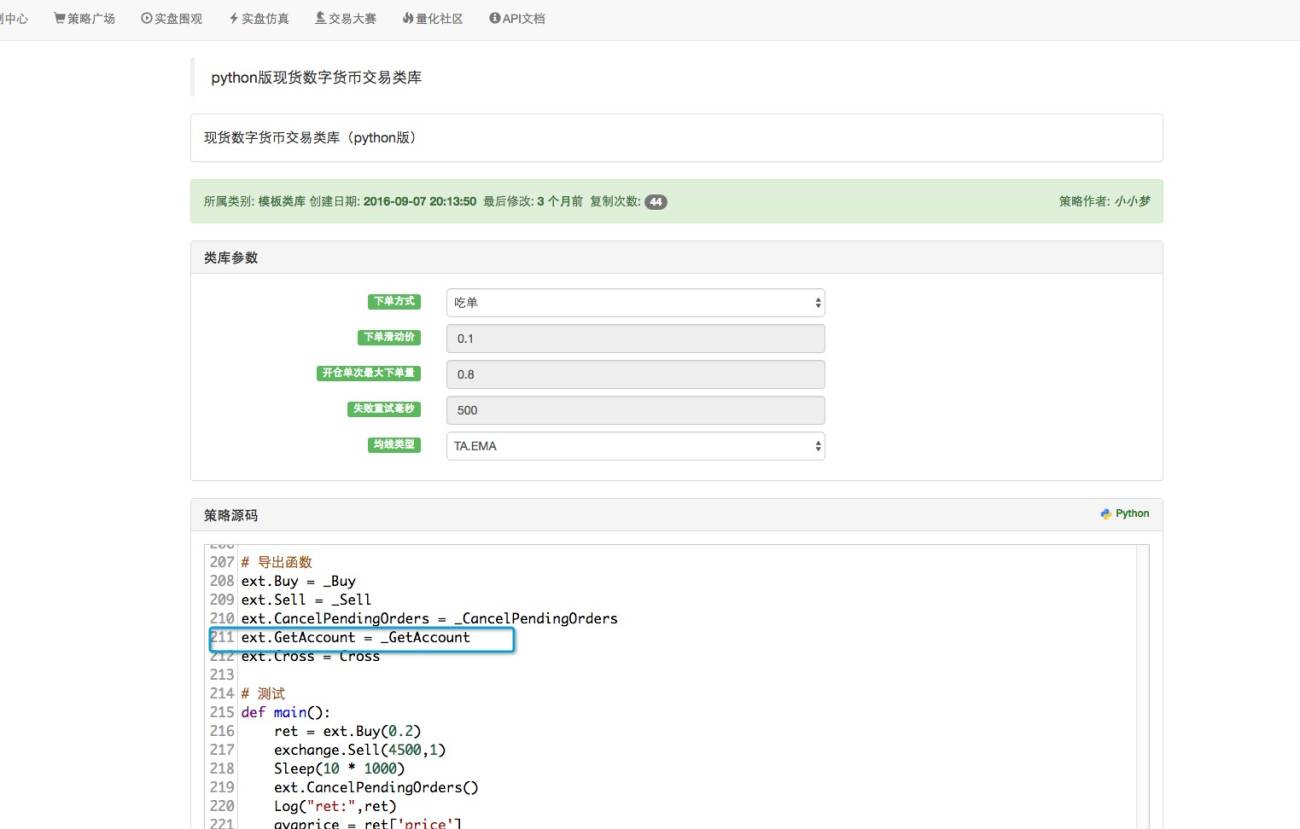Click the copy count badge 44
The image size is (1300, 829).
pos(656,201)
